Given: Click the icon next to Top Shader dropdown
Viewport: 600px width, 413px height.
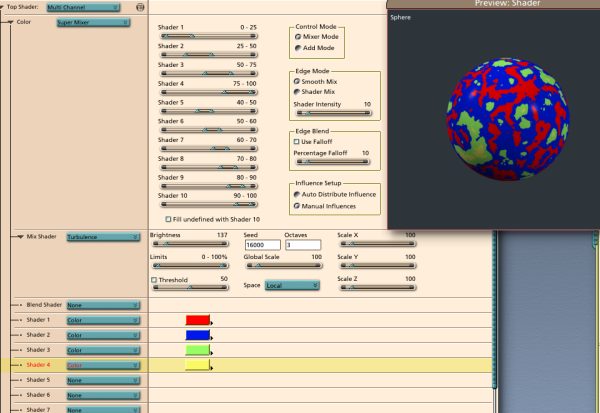Looking at the screenshot, I should (140, 6).
